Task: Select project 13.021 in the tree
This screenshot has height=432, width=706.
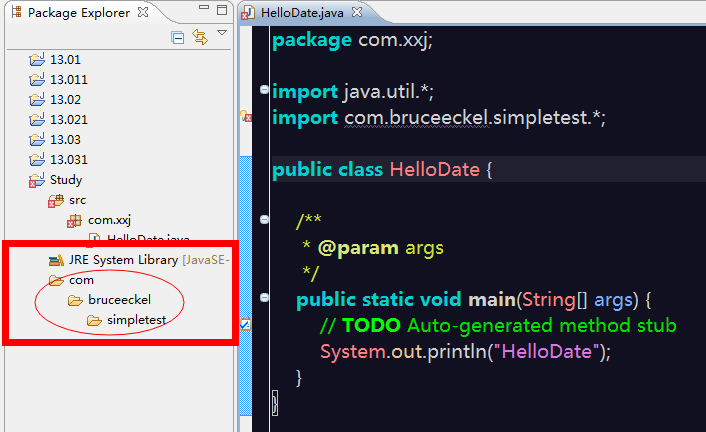Action: coord(69,120)
